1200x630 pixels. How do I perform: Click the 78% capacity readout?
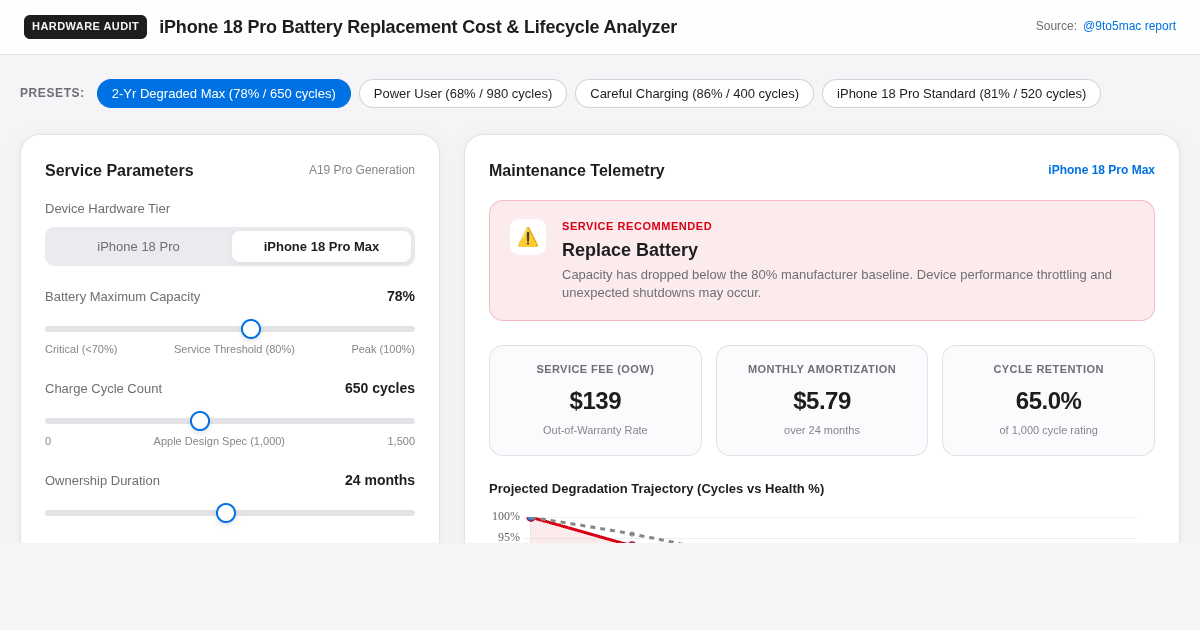click(401, 296)
